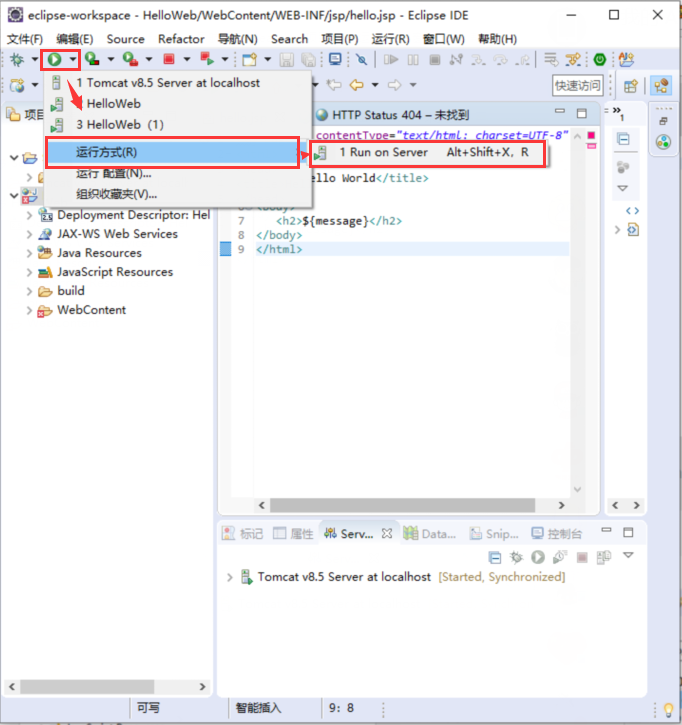Screen dimensions: 682x725
Task: Click the green Run toolbar button
Action: pyautogui.click(x=55, y=60)
